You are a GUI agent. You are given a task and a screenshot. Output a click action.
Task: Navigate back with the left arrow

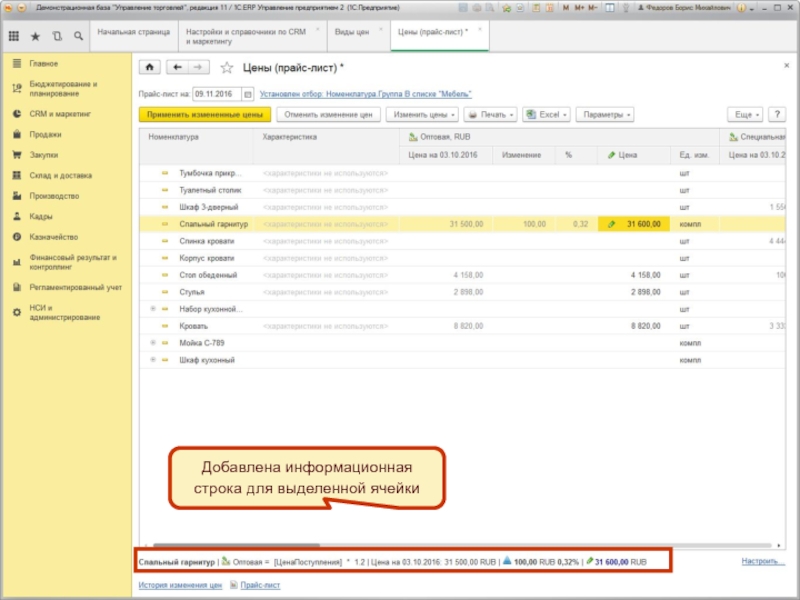click(x=178, y=68)
